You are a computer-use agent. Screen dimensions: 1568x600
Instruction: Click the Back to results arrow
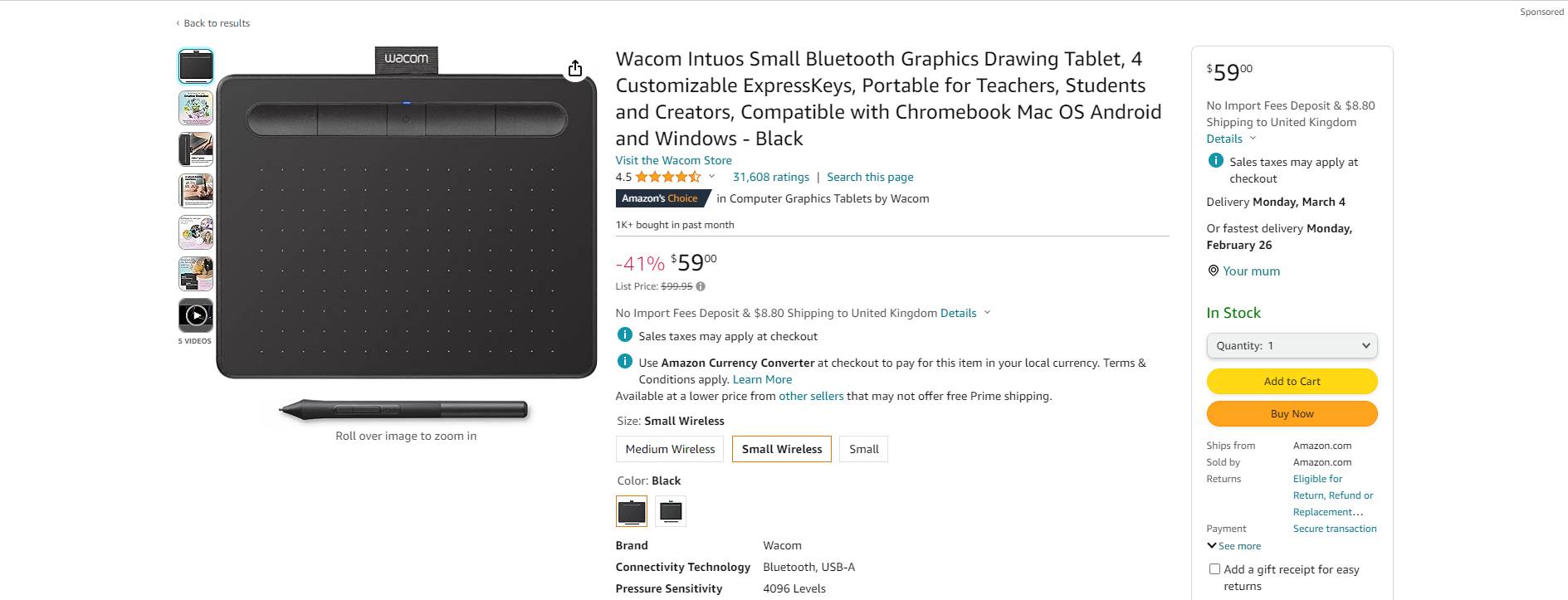[x=178, y=23]
